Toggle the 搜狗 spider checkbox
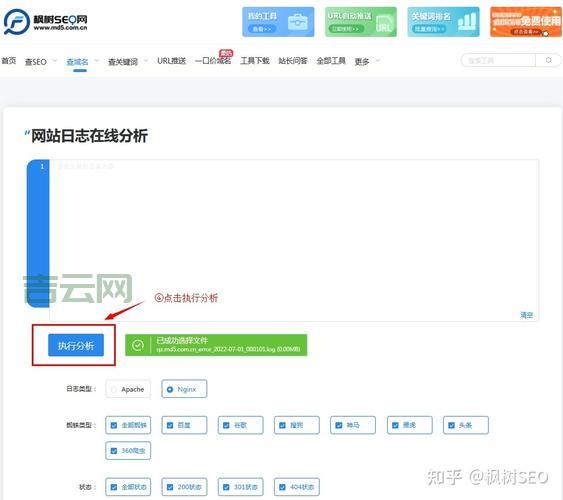563x500 pixels. click(x=297, y=425)
